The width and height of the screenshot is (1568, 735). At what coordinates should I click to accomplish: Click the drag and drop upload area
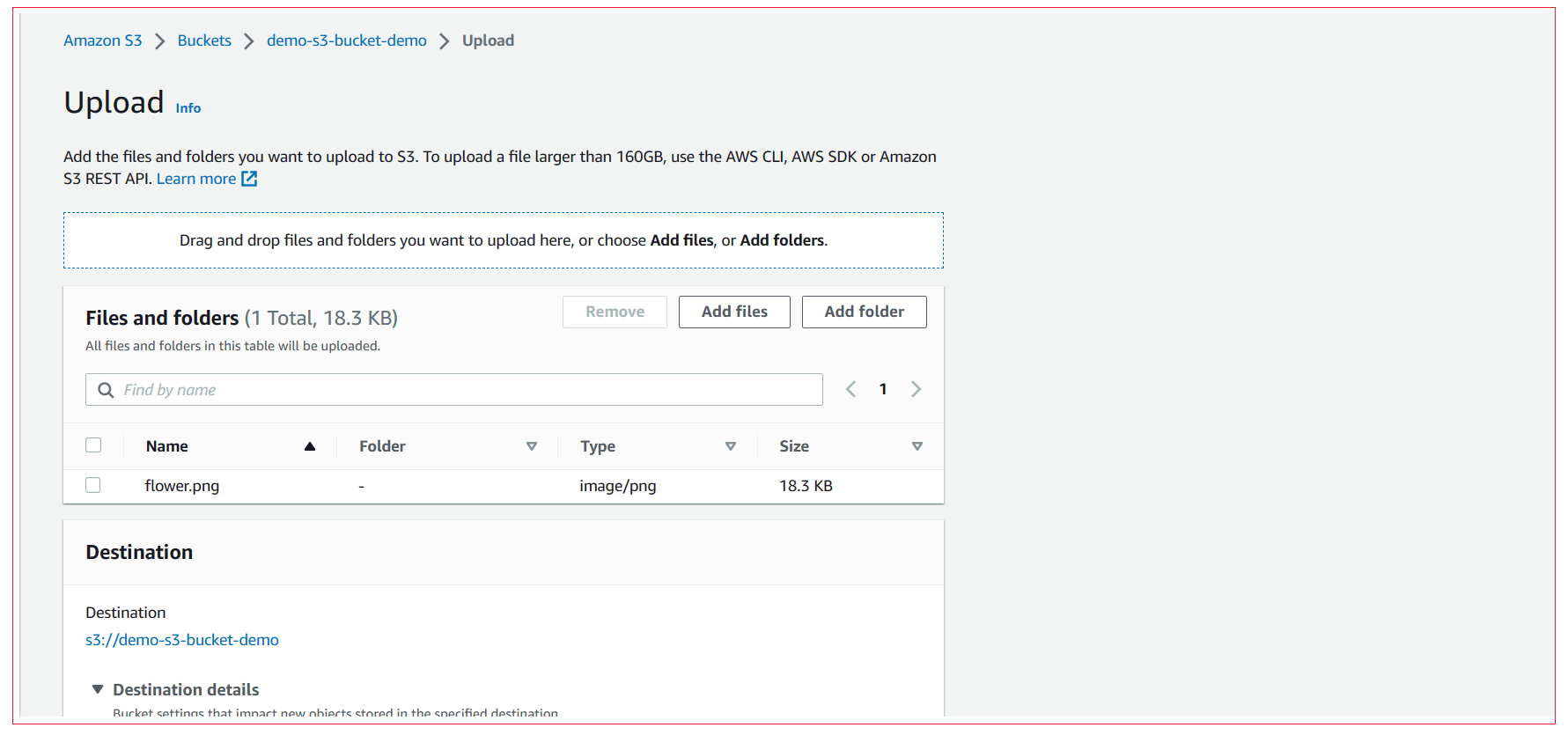click(503, 240)
